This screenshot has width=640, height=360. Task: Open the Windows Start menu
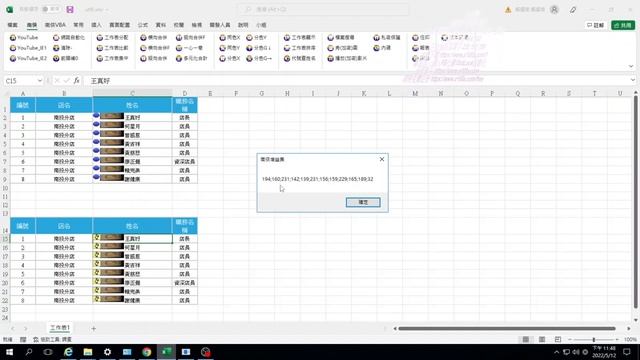tap(9, 352)
